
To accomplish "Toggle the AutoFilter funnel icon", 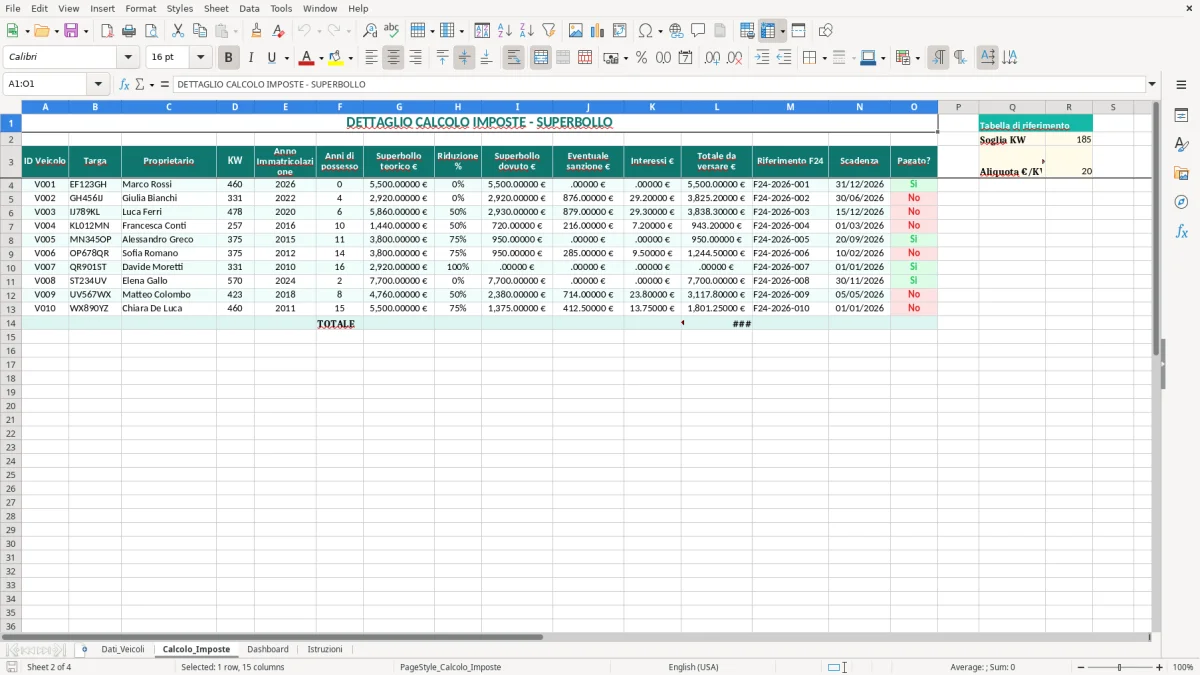I will (548, 31).
